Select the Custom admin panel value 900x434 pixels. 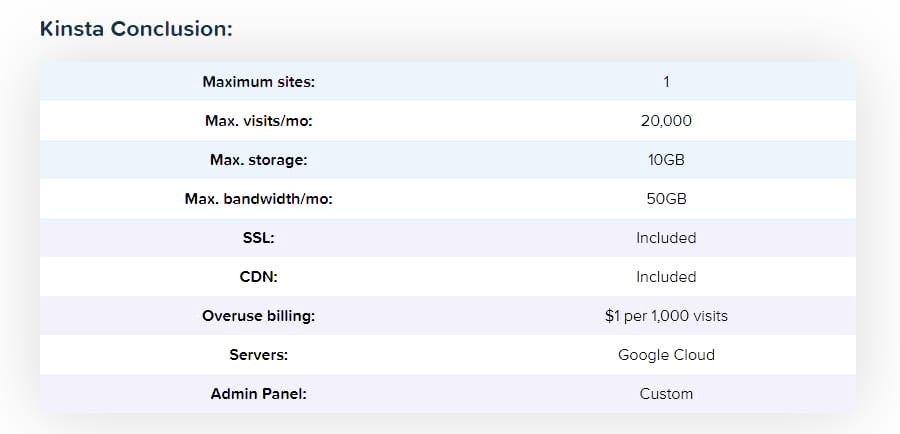point(666,394)
